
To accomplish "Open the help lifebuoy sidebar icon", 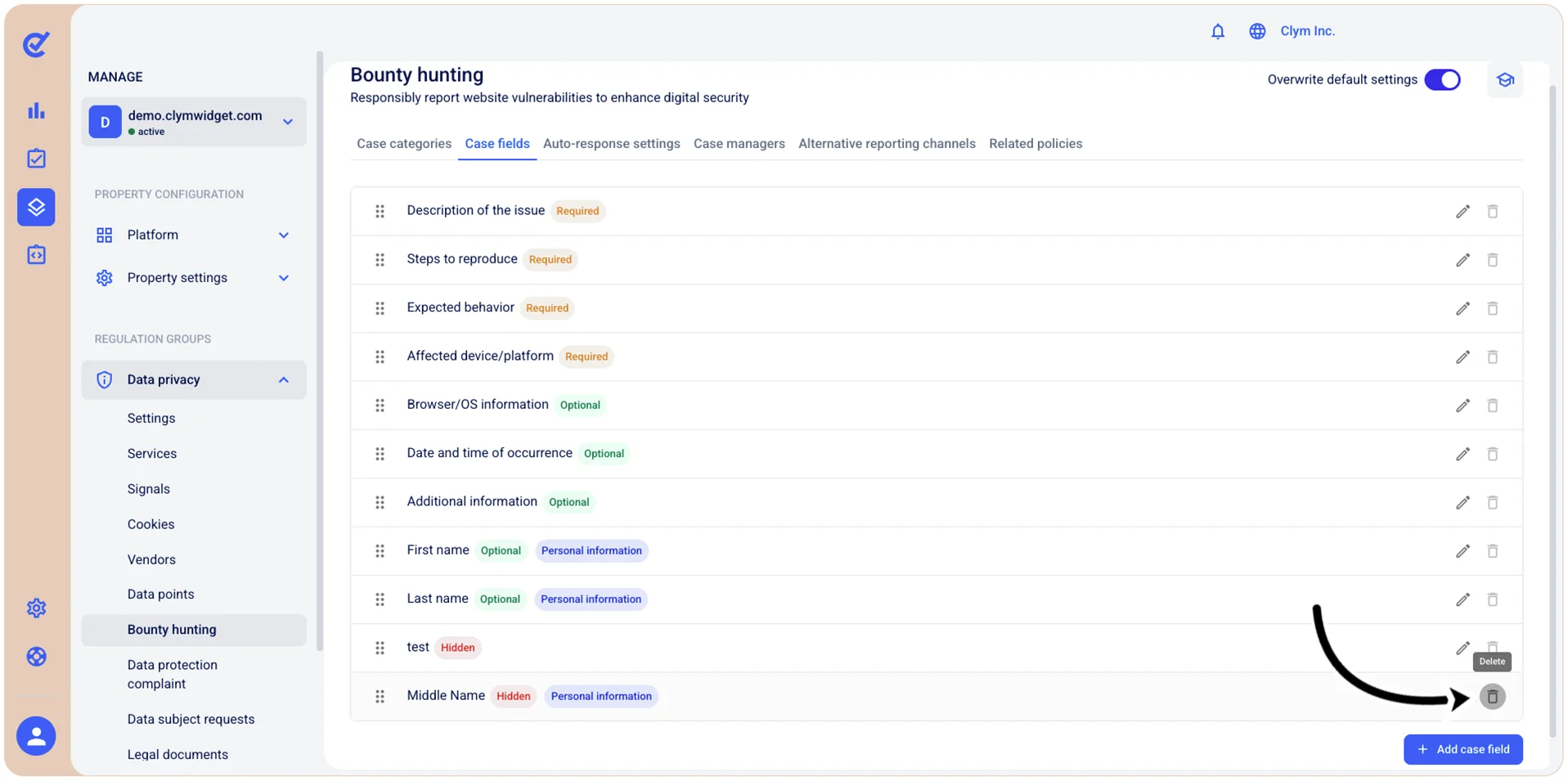I will (x=36, y=657).
